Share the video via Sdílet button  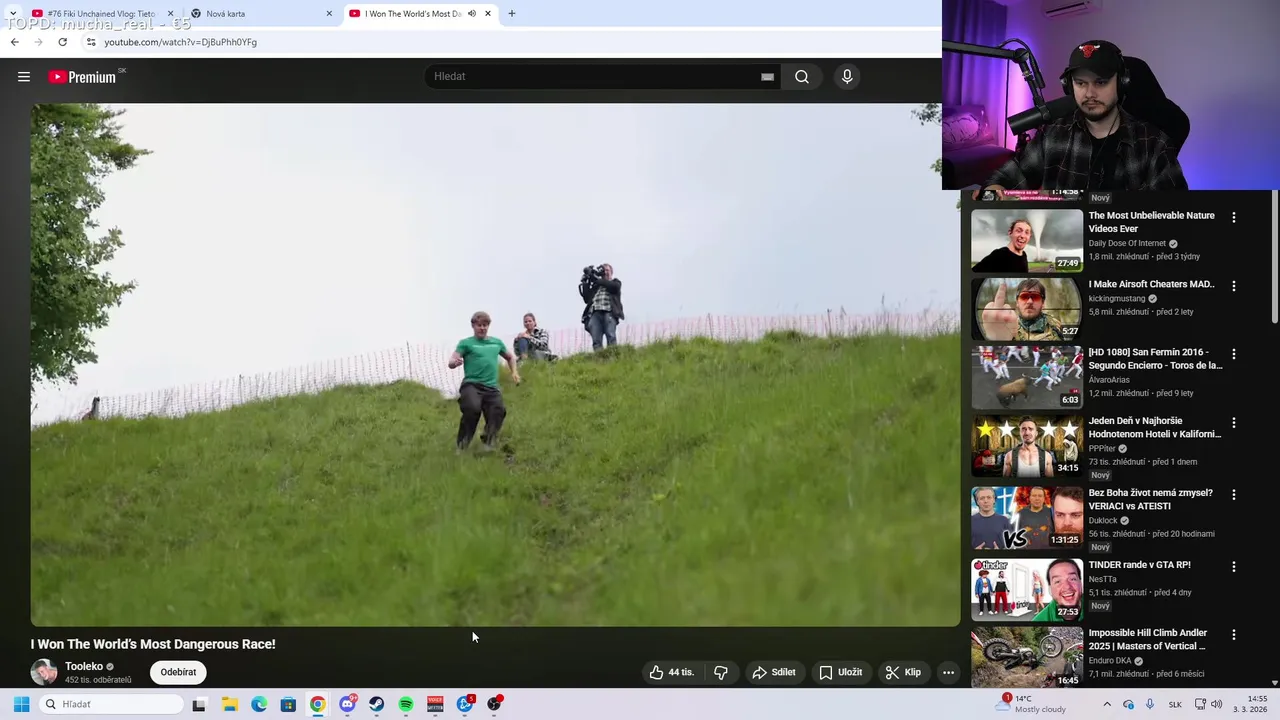(x=774, y=672)
